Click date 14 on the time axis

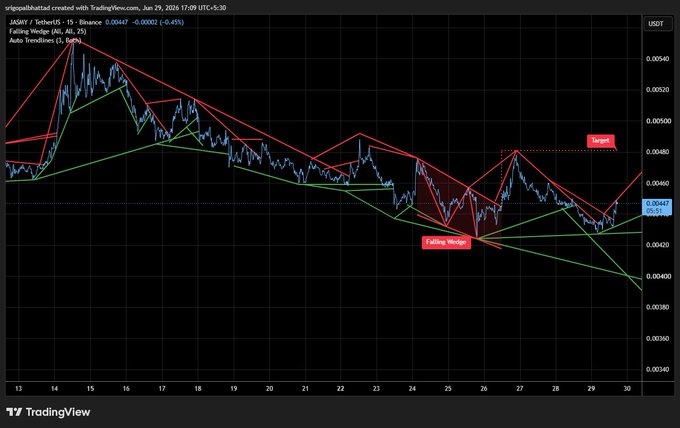[54, 389]
